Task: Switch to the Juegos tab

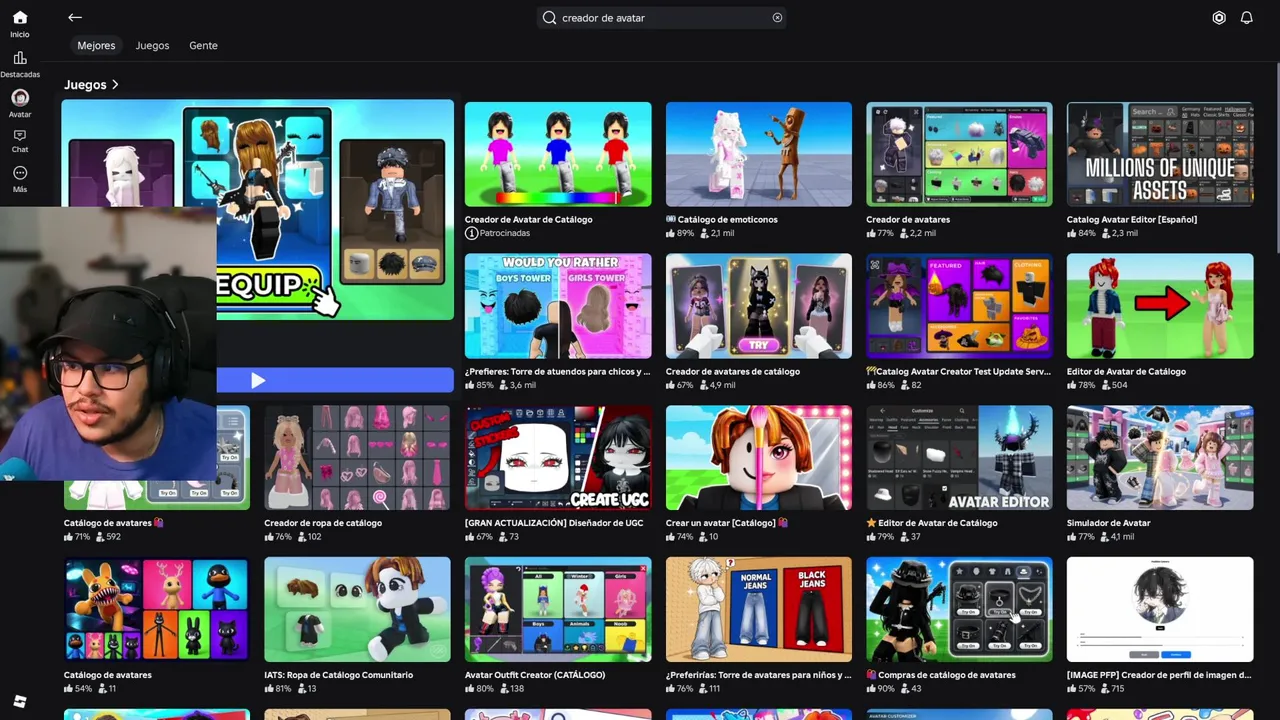Action: tap(152, 45)
